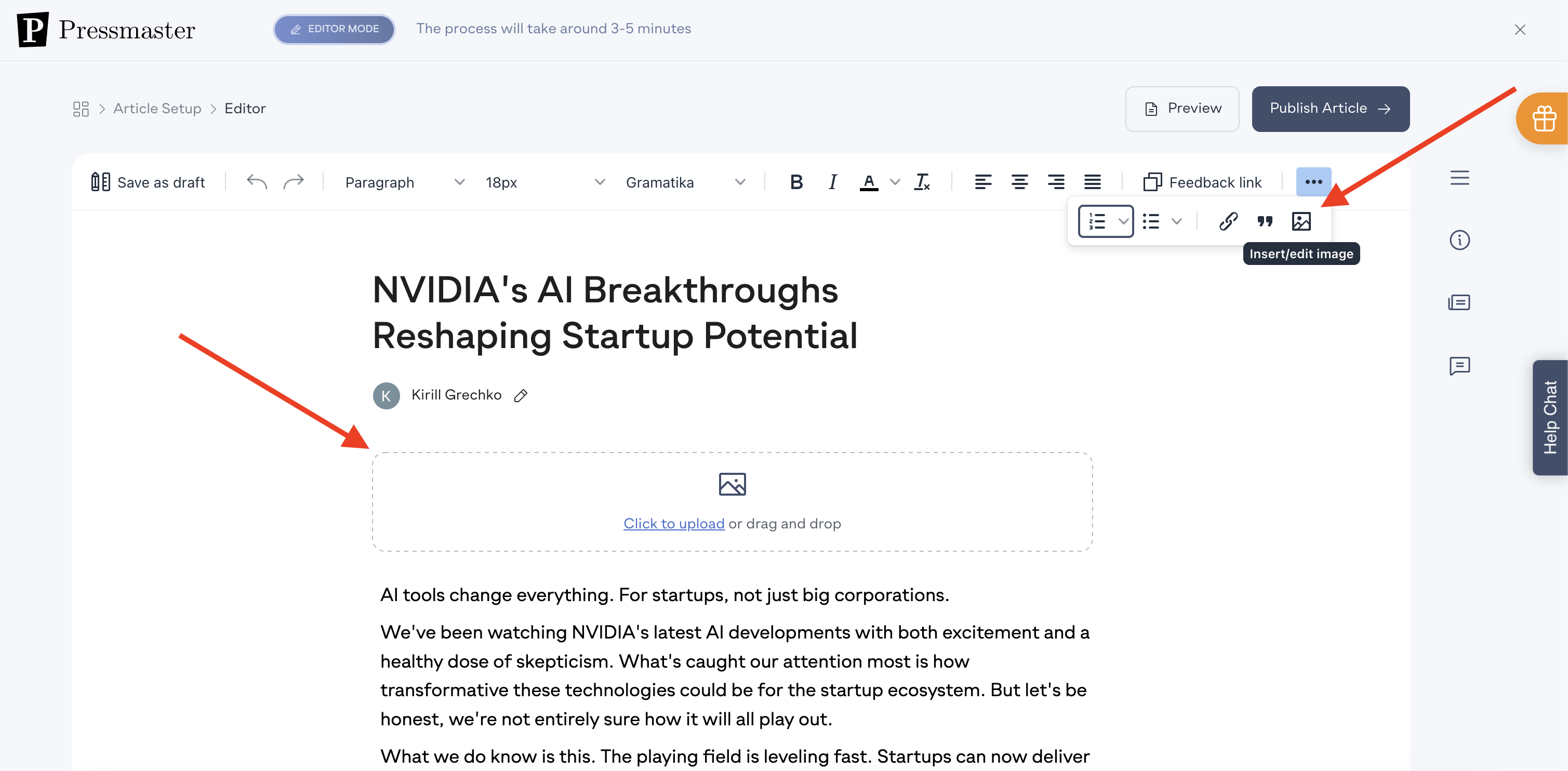Insert or edit a link
1568x771 pixels.
[1228, 221]
